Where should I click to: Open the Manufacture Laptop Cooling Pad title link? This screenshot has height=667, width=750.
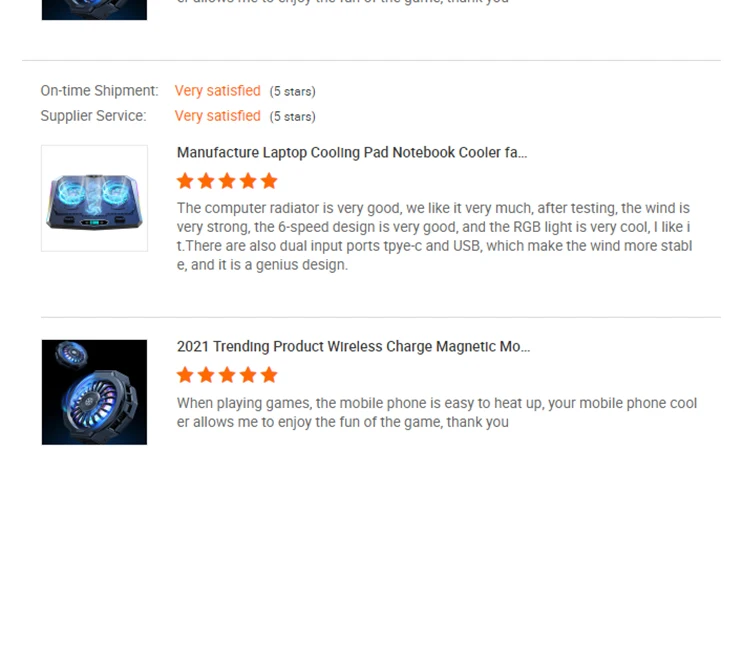352,153
